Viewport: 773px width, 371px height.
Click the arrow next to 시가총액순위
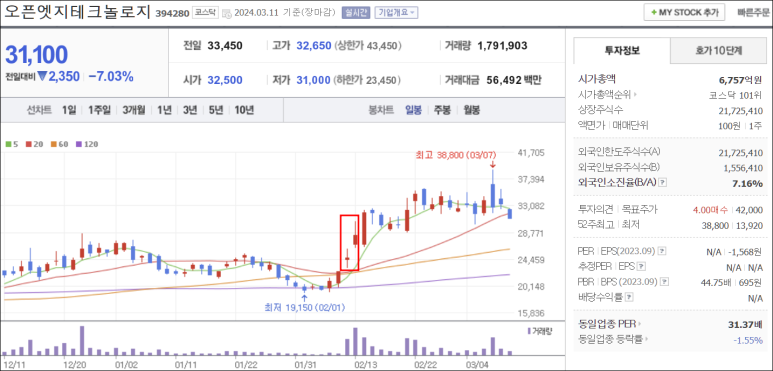[x=635, y=95]
